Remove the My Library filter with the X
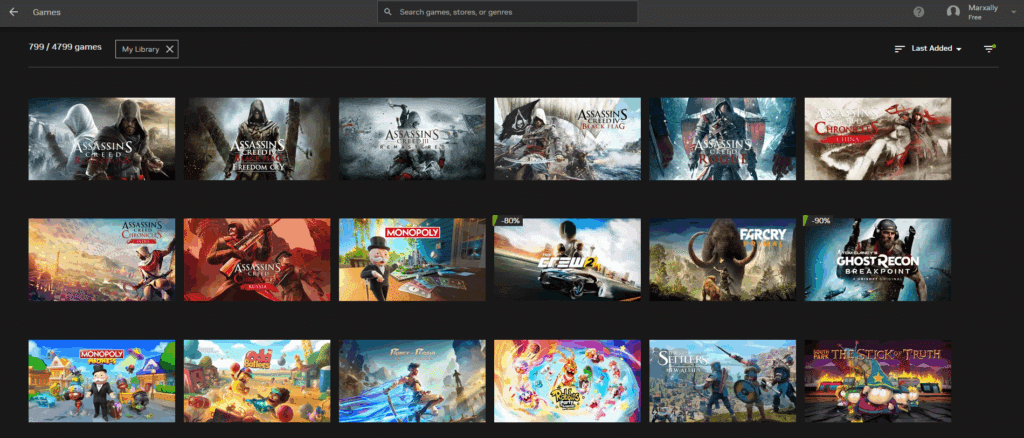1024x438 pixels. click(x=169, y=48)
